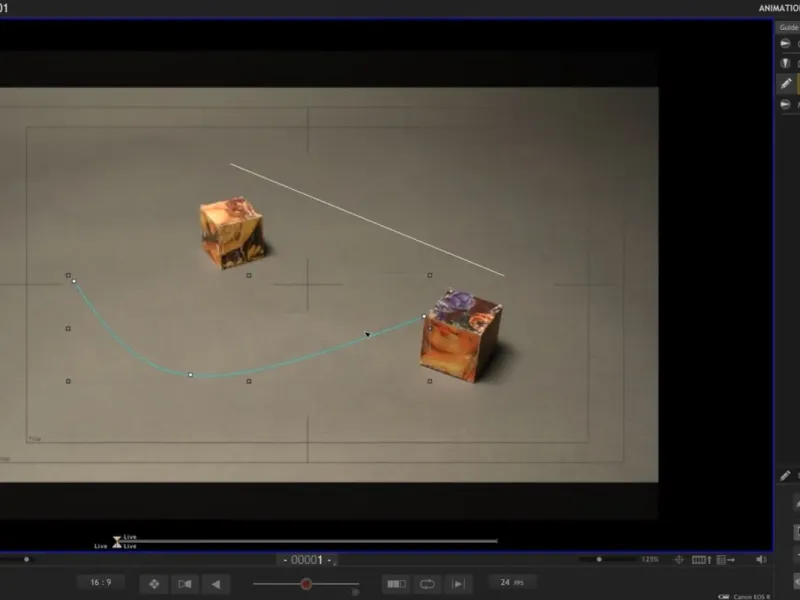Click the bottom-left handle of curve bounding box
Image resolution: width=800 pixels, height=600 pixels.
(68, 381)
